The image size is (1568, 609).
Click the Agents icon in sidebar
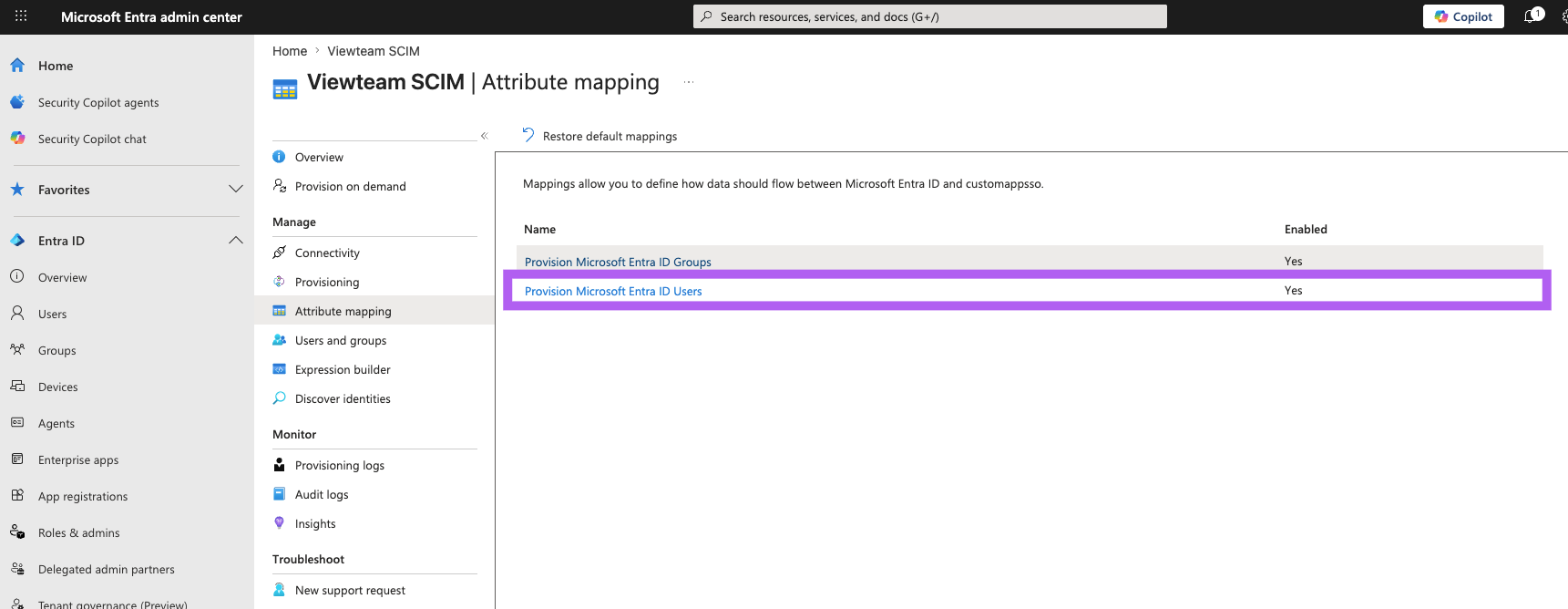(x=17, y=423)
